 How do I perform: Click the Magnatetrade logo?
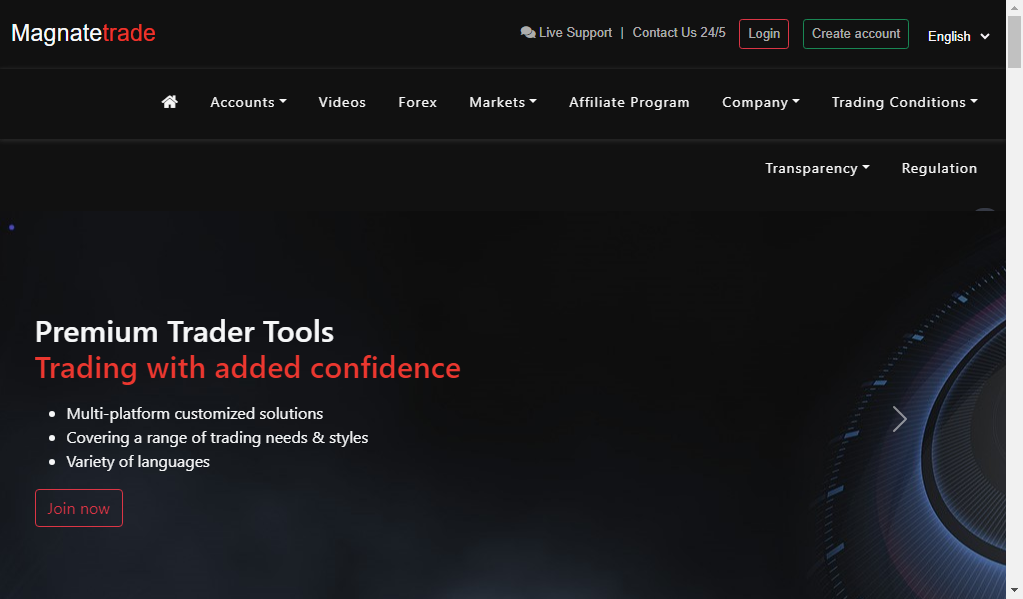[84, 33]
